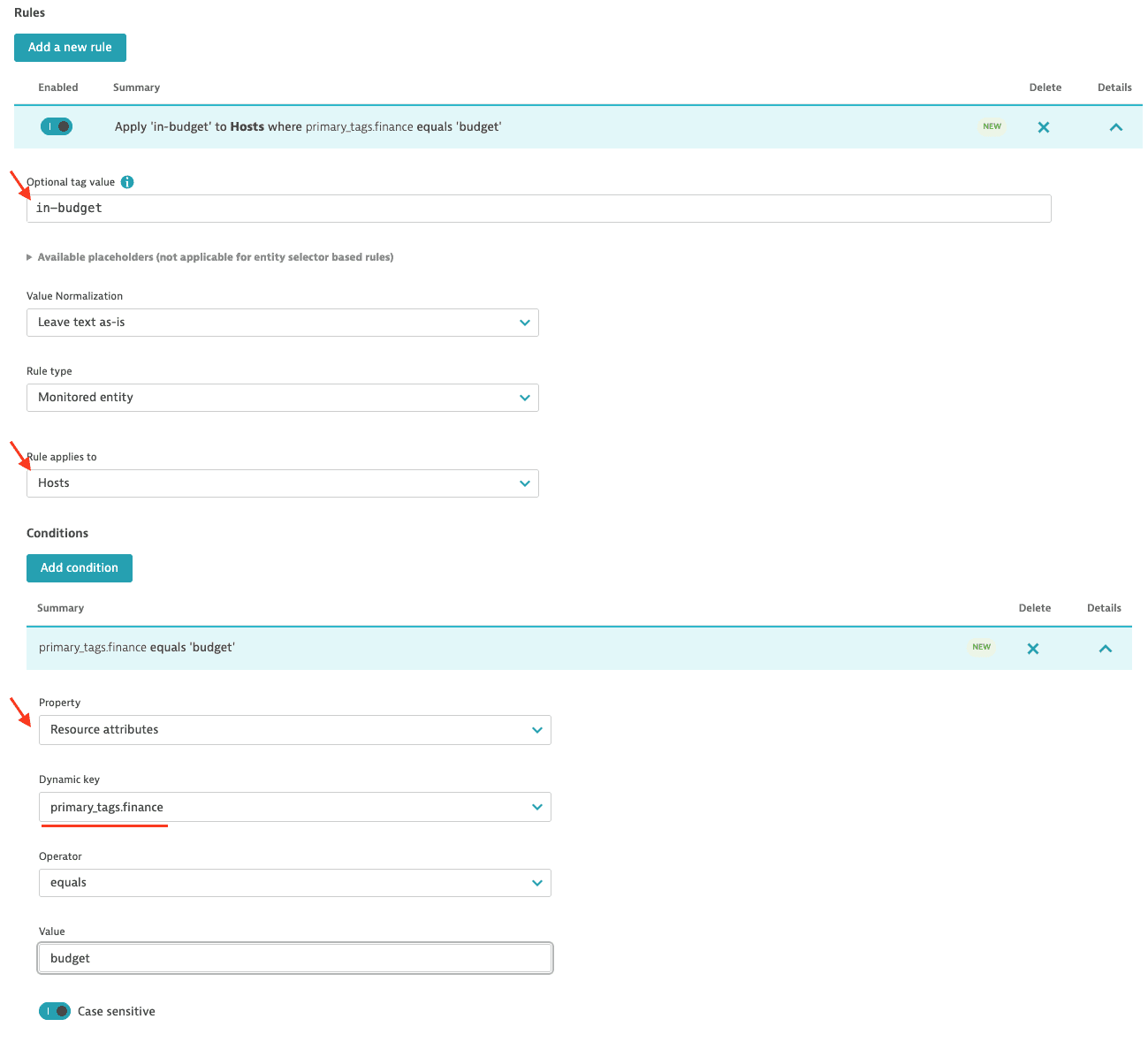Edit the Optional tag value field

click(x=538, y=209)
